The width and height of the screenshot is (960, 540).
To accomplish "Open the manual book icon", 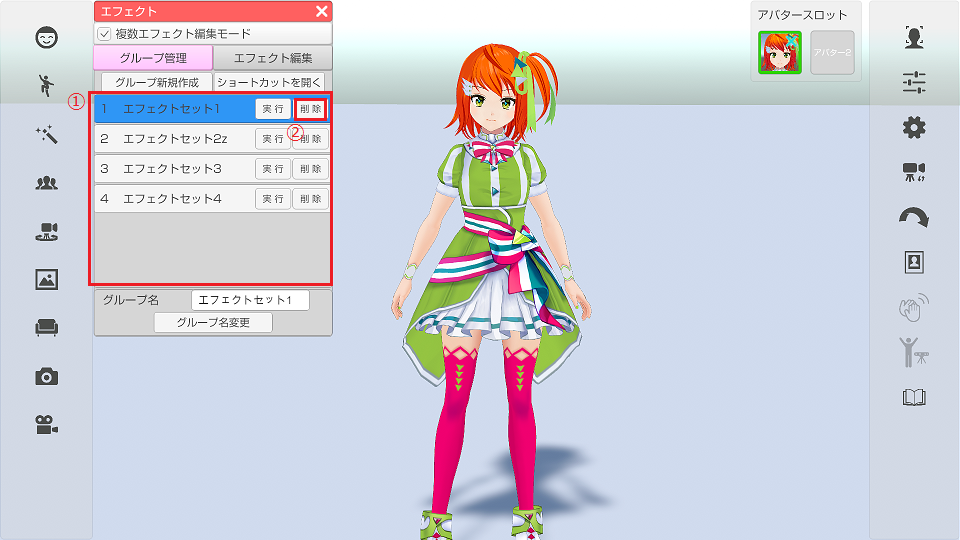I will [914, 397].
